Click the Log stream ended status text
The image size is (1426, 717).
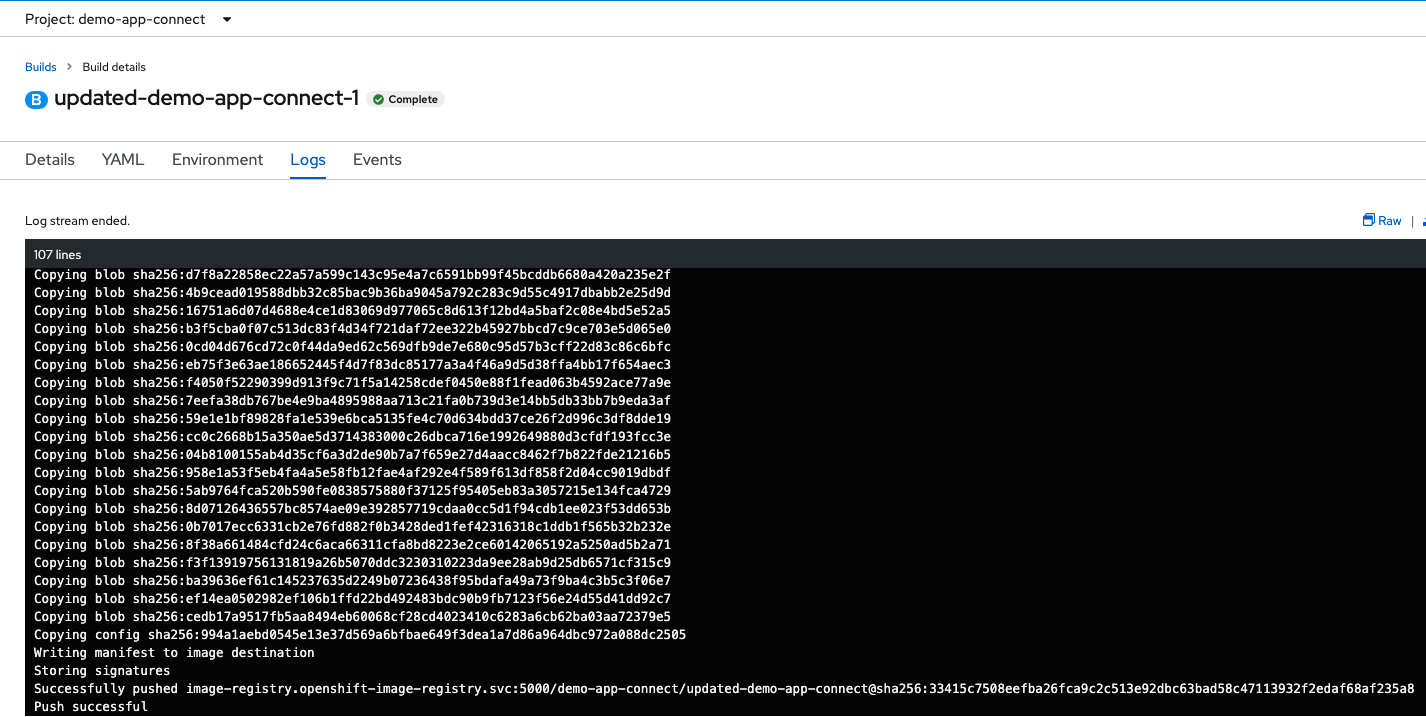78,220
